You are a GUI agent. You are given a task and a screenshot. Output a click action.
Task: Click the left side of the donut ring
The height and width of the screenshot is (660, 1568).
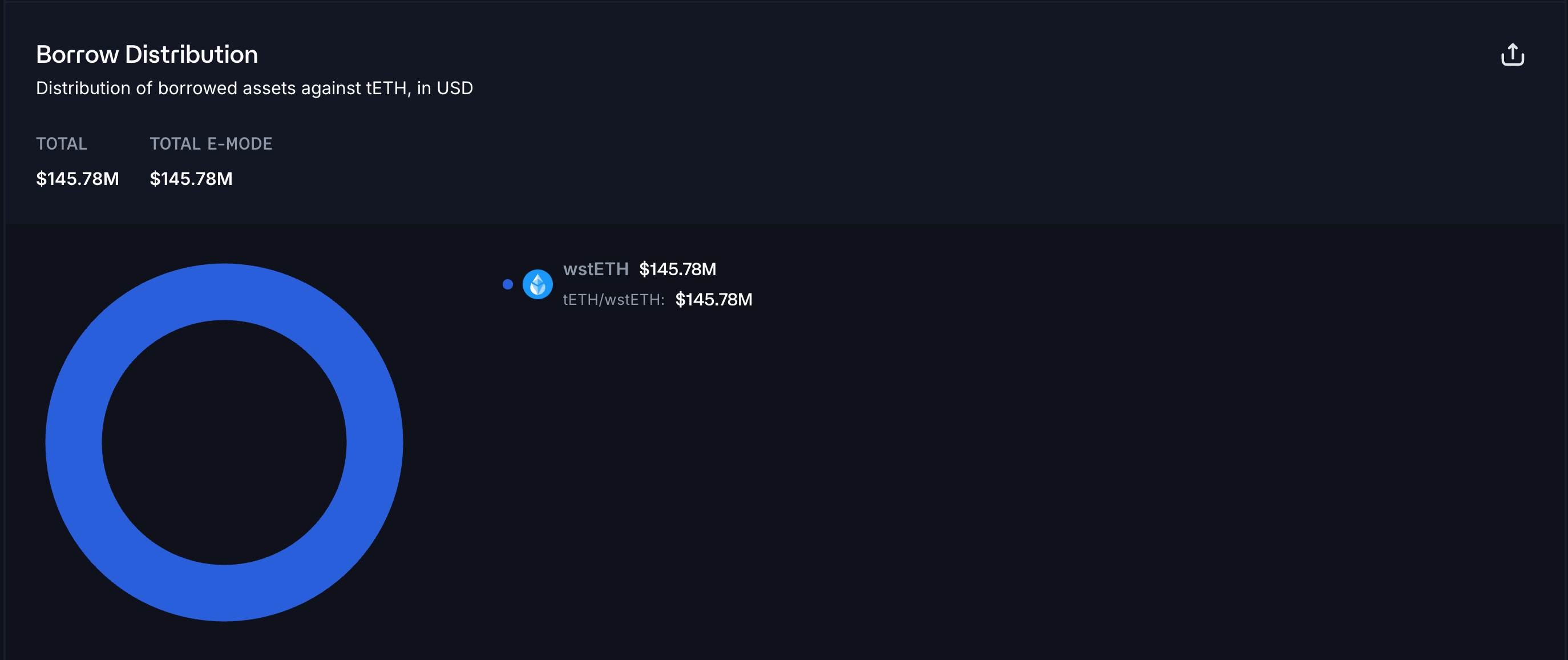(74, 442)
